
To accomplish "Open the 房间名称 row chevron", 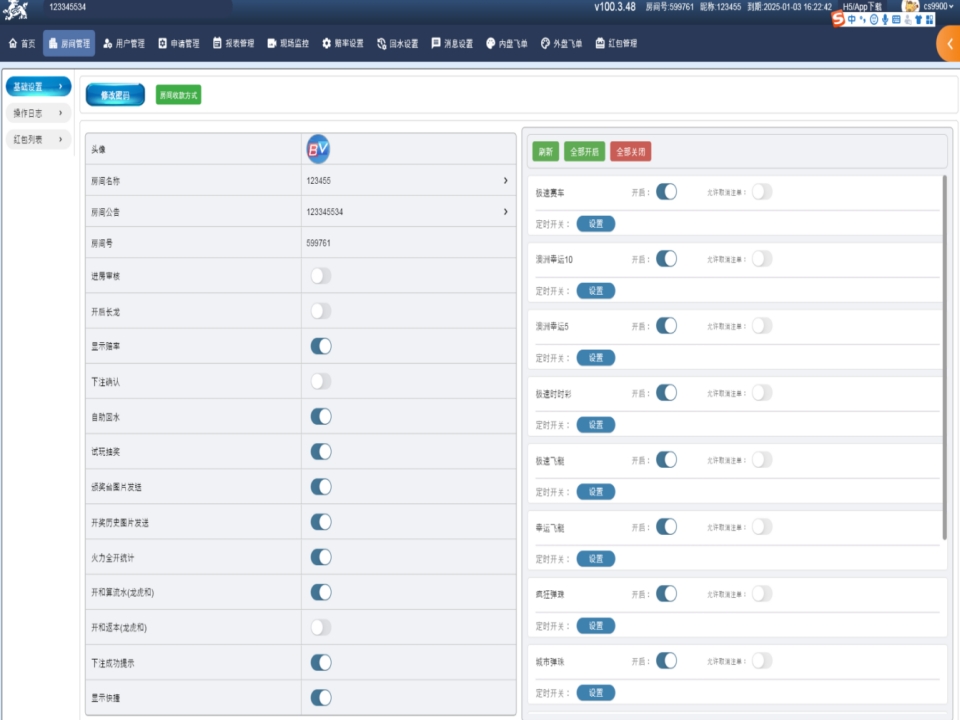I will [506, 181].
